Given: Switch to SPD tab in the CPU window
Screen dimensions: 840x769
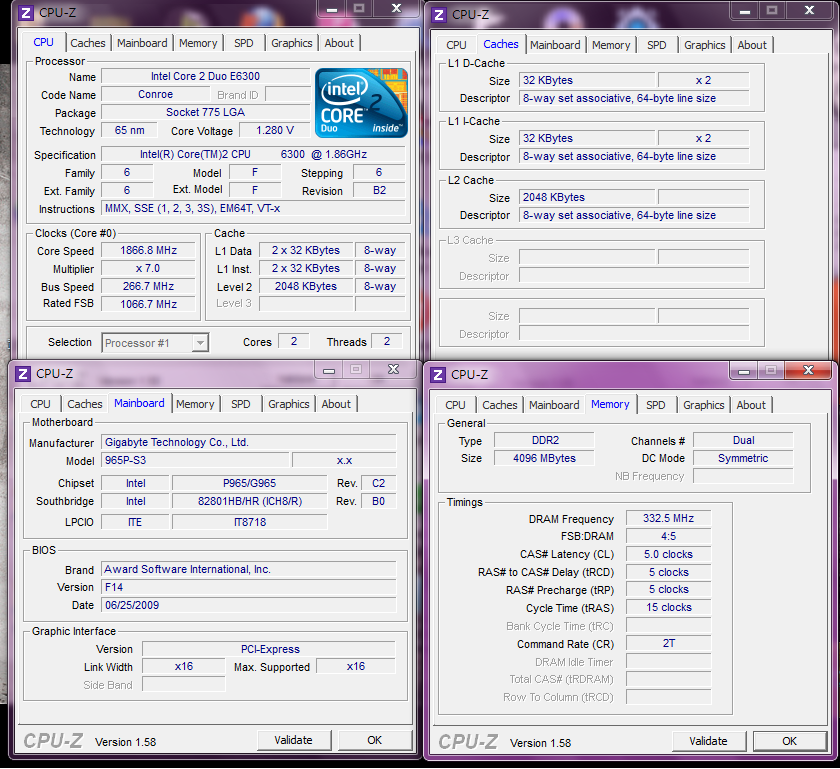Looking at the screenshot, I should 243,43.
